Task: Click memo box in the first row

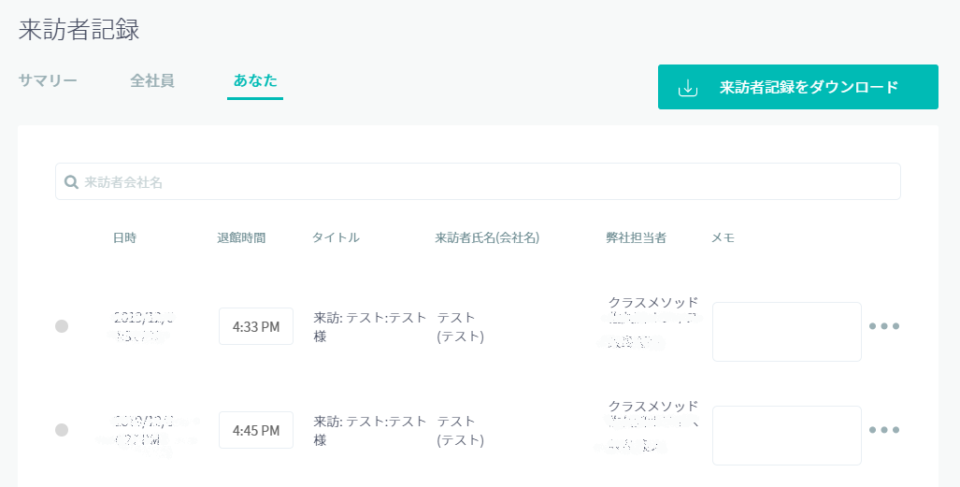Action: 786,331
